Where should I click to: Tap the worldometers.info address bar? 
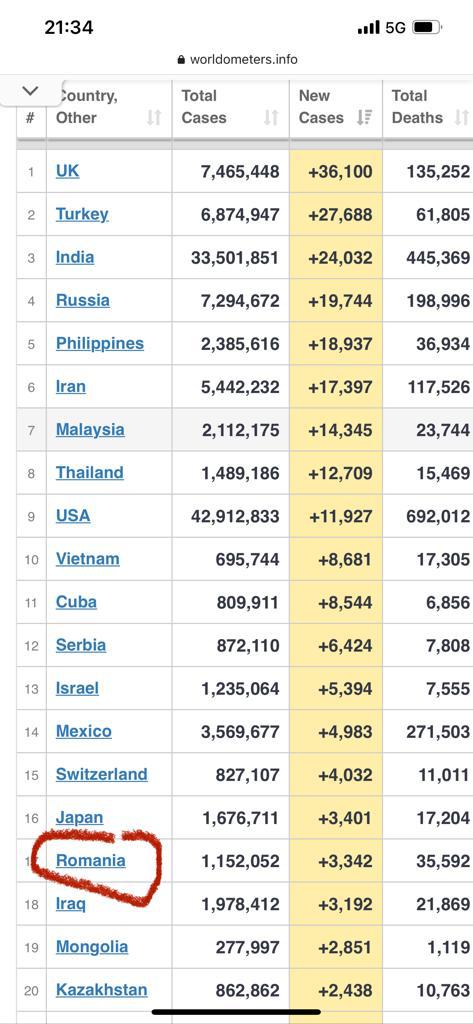pos(236,59)
